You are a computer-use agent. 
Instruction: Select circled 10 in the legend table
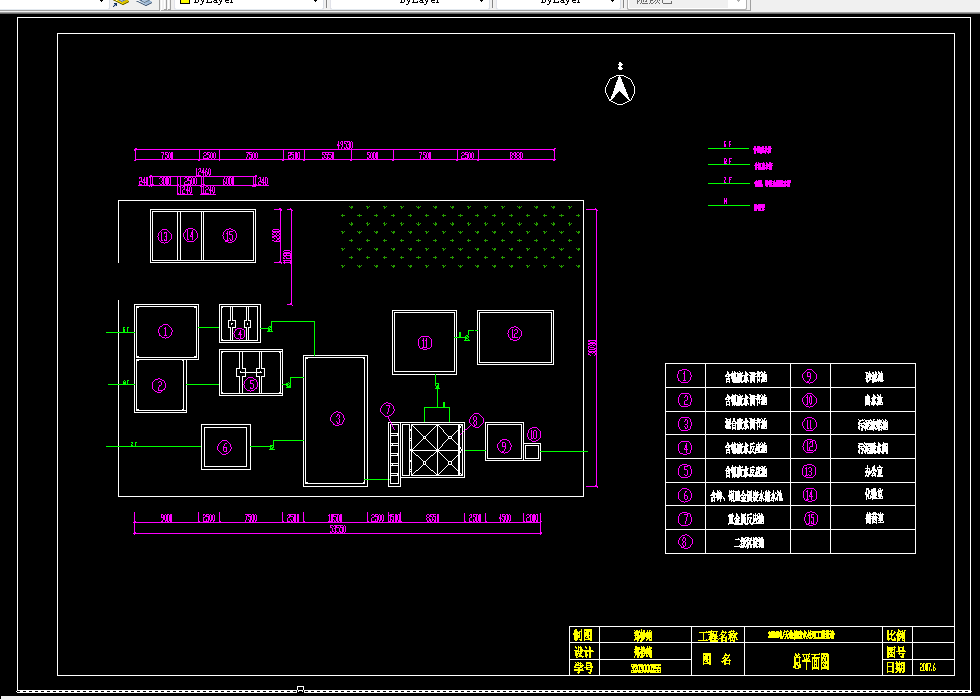point(809,400)
